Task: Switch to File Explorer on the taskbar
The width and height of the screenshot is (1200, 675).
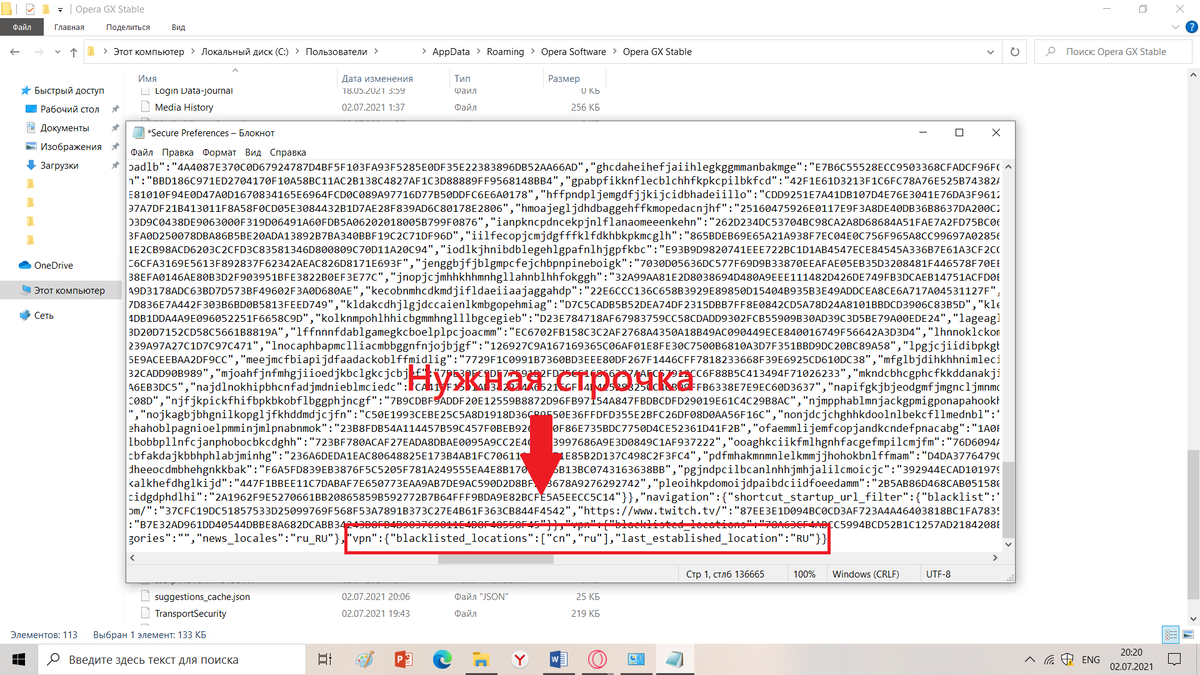Action: (x=481, y=659)
